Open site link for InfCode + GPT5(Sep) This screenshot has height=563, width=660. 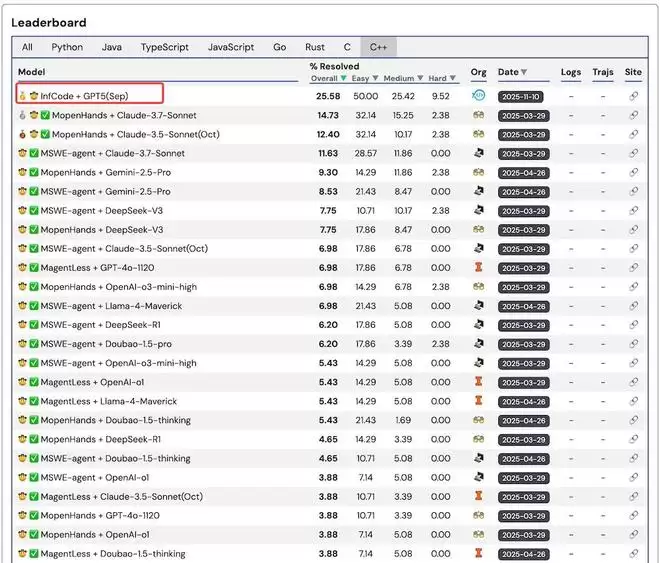pyautogui.click(x=633, y=96)
